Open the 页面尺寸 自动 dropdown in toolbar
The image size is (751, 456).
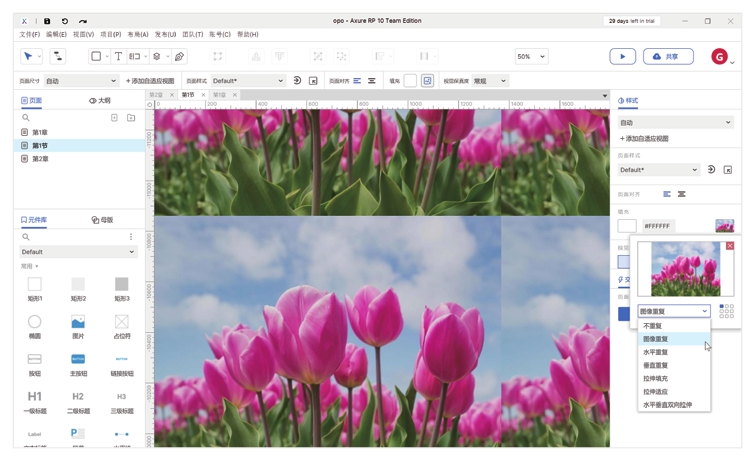point(80,81)
